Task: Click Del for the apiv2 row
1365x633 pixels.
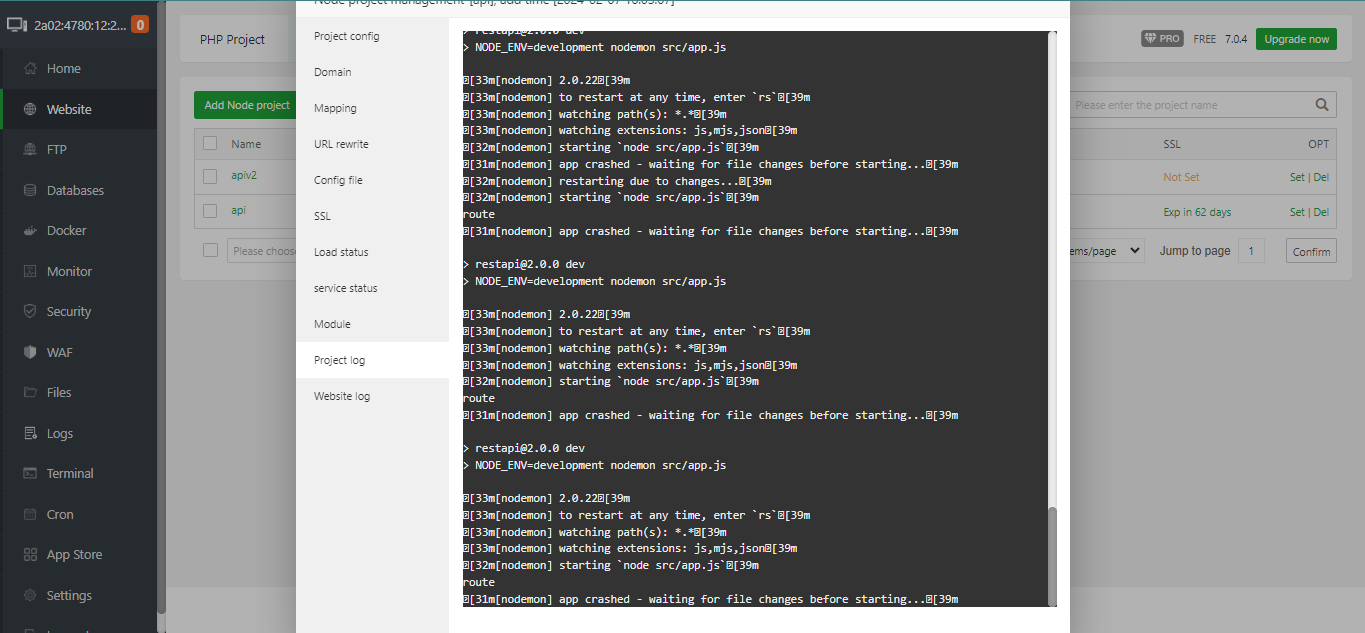Action: pos(1321,177)
